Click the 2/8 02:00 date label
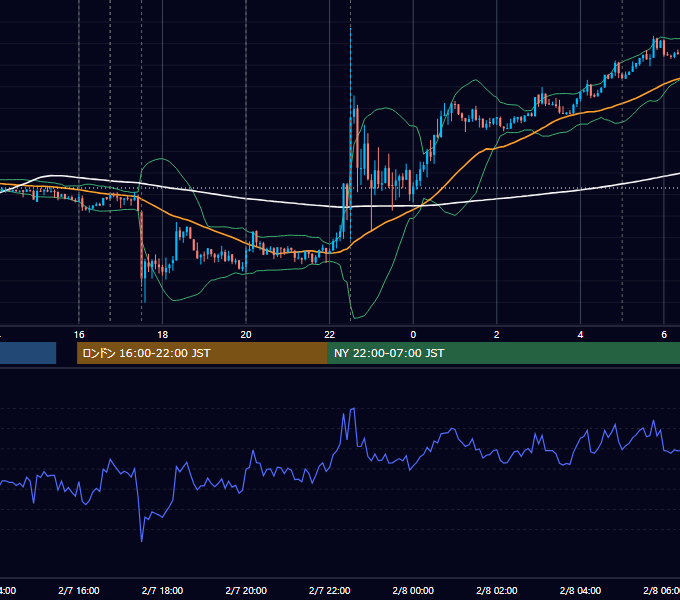Screen dimensions: 680x600 497,590
